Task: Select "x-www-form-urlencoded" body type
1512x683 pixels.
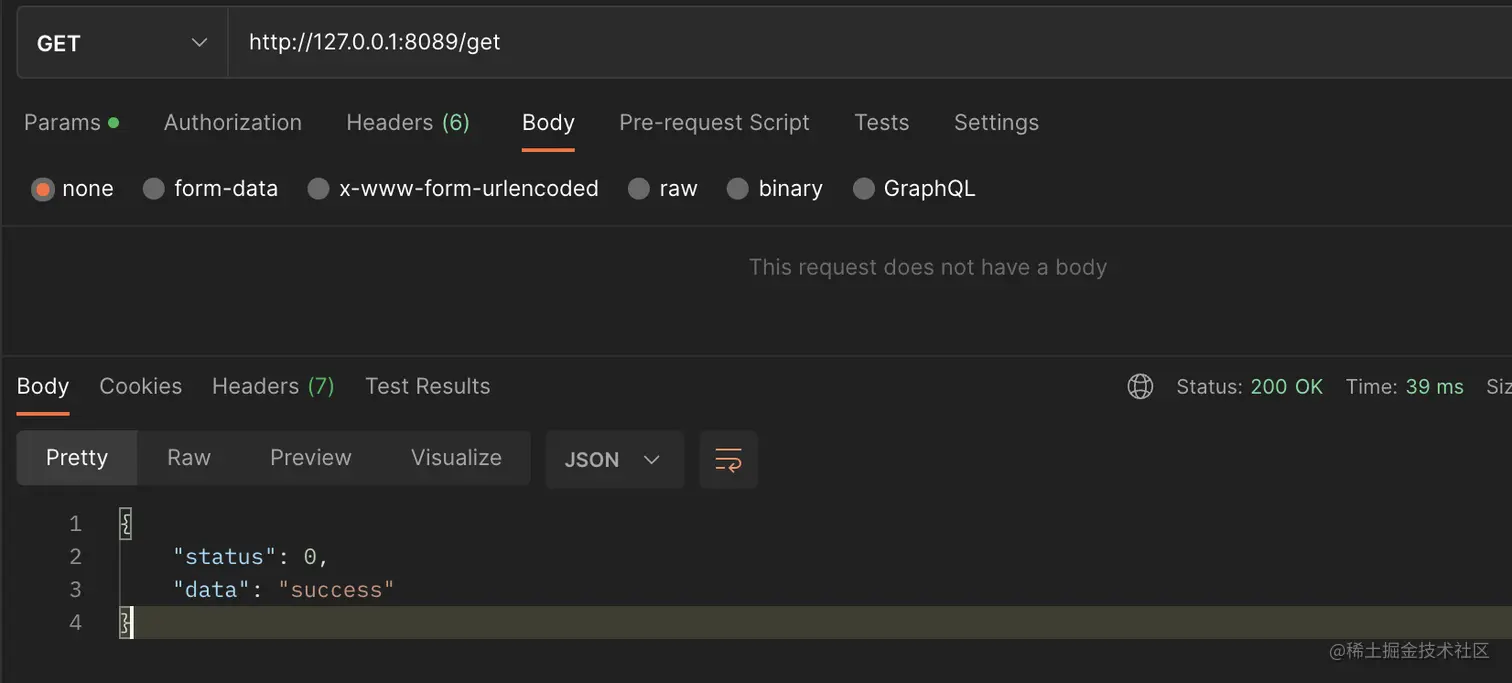Action: tap(452, 188)
